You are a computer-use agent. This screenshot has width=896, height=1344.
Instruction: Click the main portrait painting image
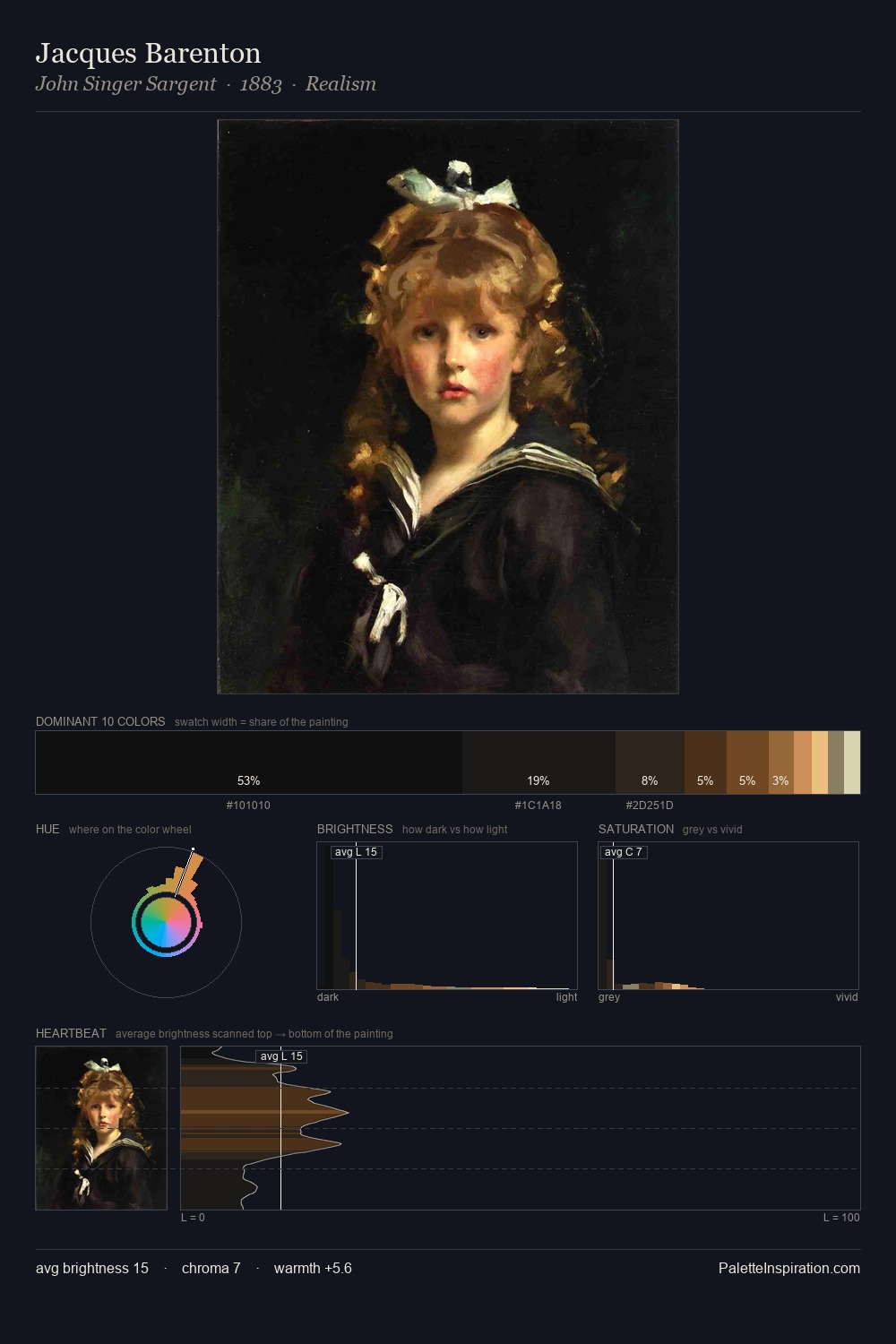tap(448, 407)
